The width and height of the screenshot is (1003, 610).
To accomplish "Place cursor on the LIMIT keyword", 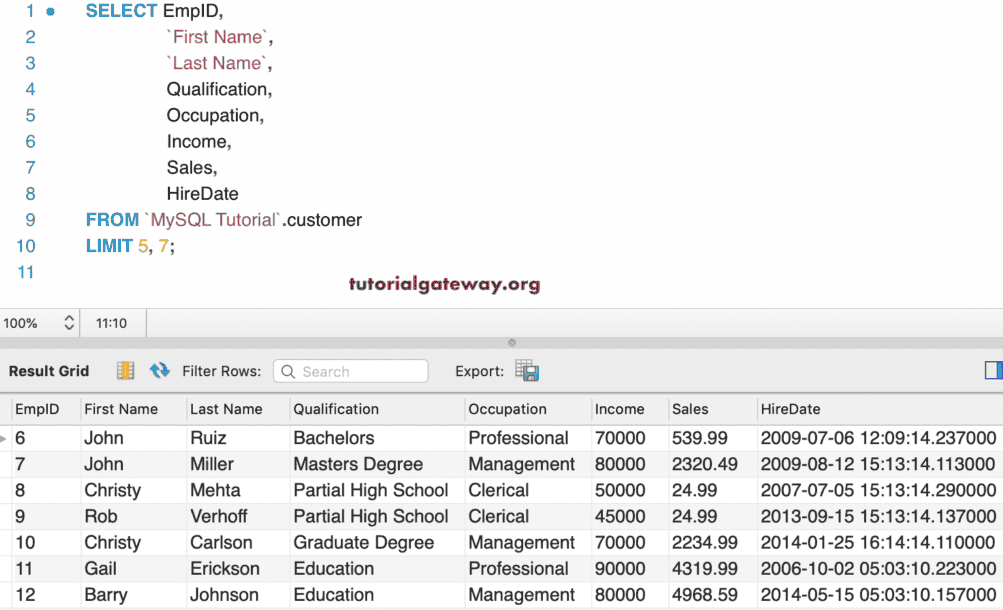I will point(109,246).
